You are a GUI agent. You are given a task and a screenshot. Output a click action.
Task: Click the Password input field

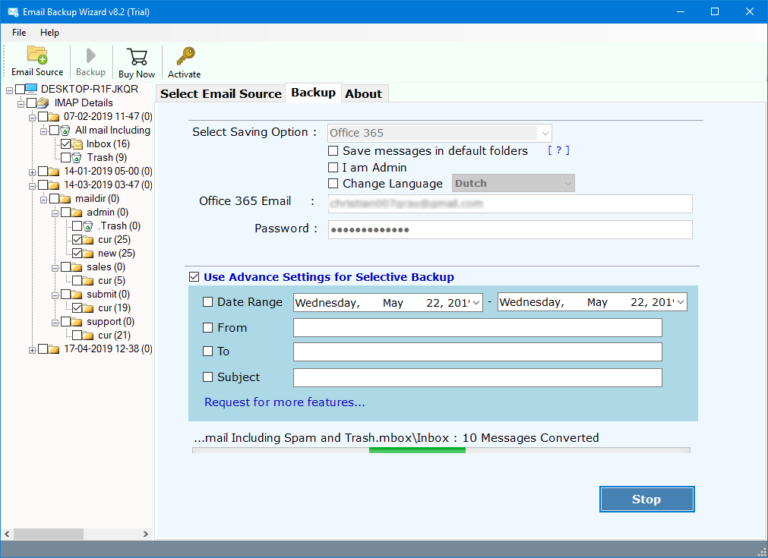pyautogui.click(x=510, y=230)
